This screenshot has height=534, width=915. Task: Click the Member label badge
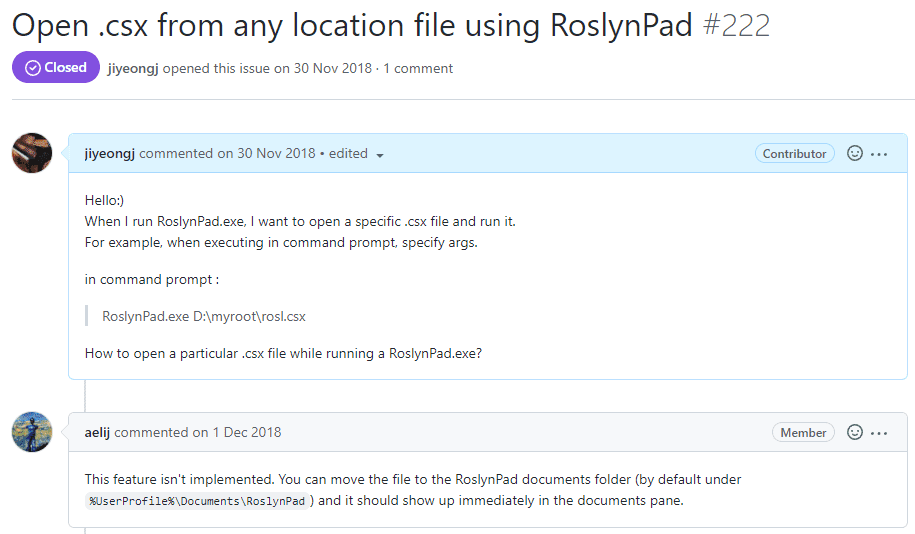[803, 432]
